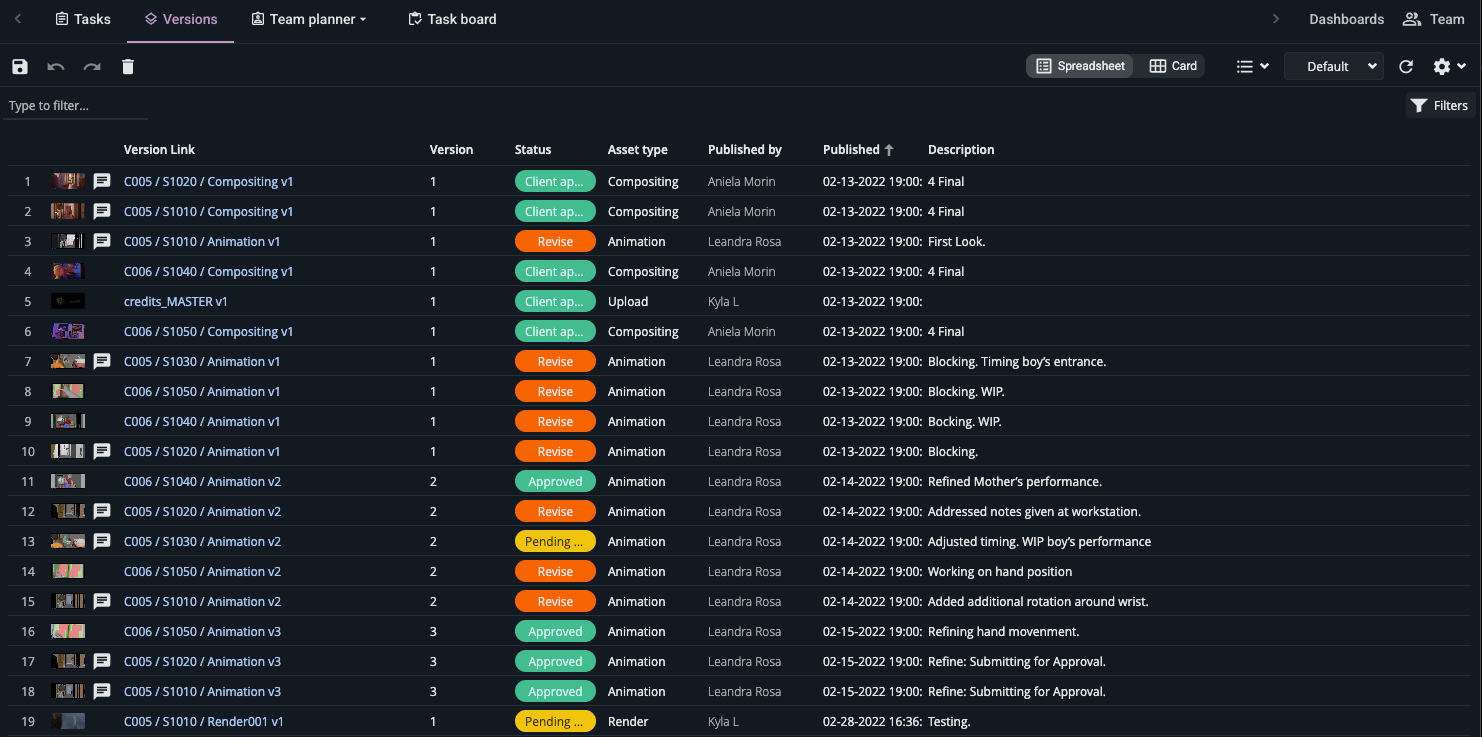Click the Type to filter input field
The height and width of the screenshot is (737, 1482).
[75, 106]
